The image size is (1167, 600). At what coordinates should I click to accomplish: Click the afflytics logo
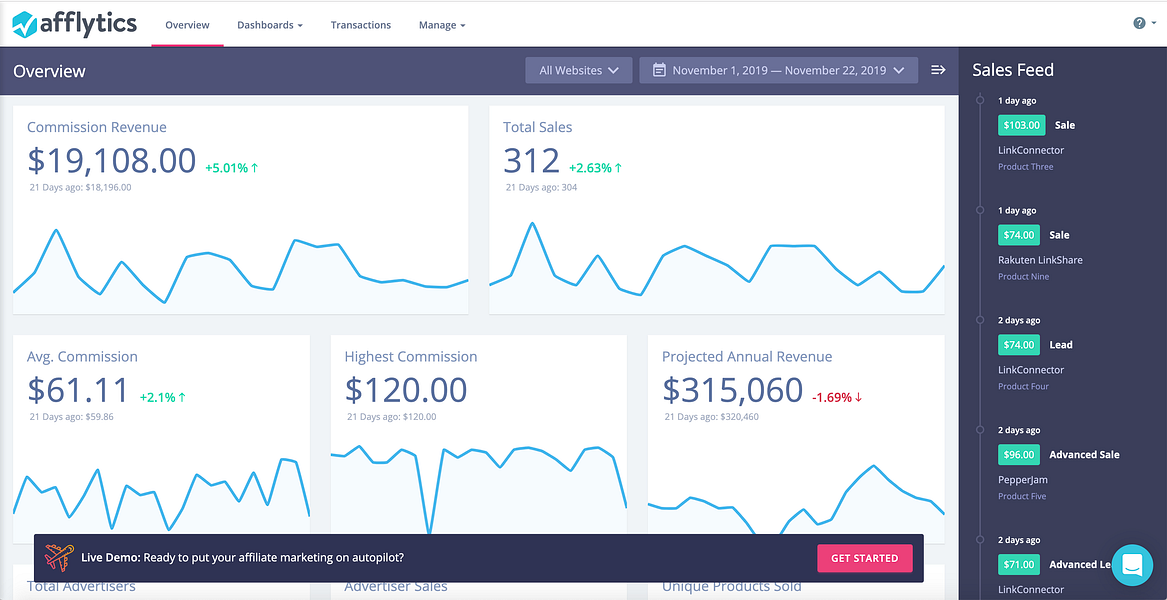(x=75, y=25)
